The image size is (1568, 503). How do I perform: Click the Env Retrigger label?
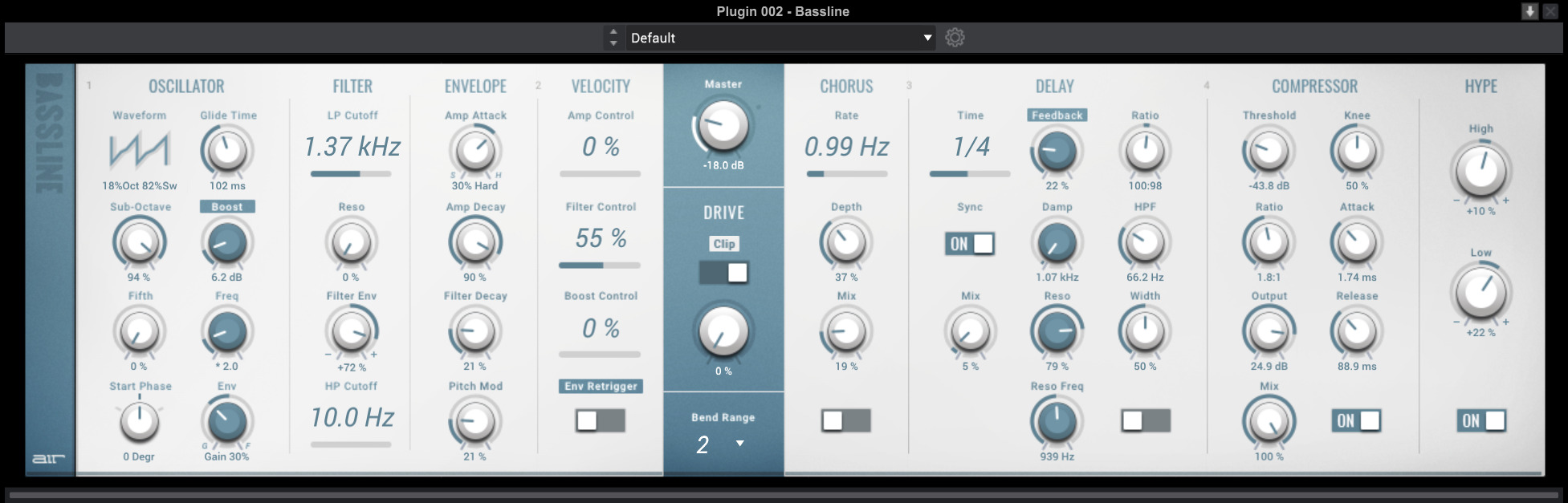601,386
